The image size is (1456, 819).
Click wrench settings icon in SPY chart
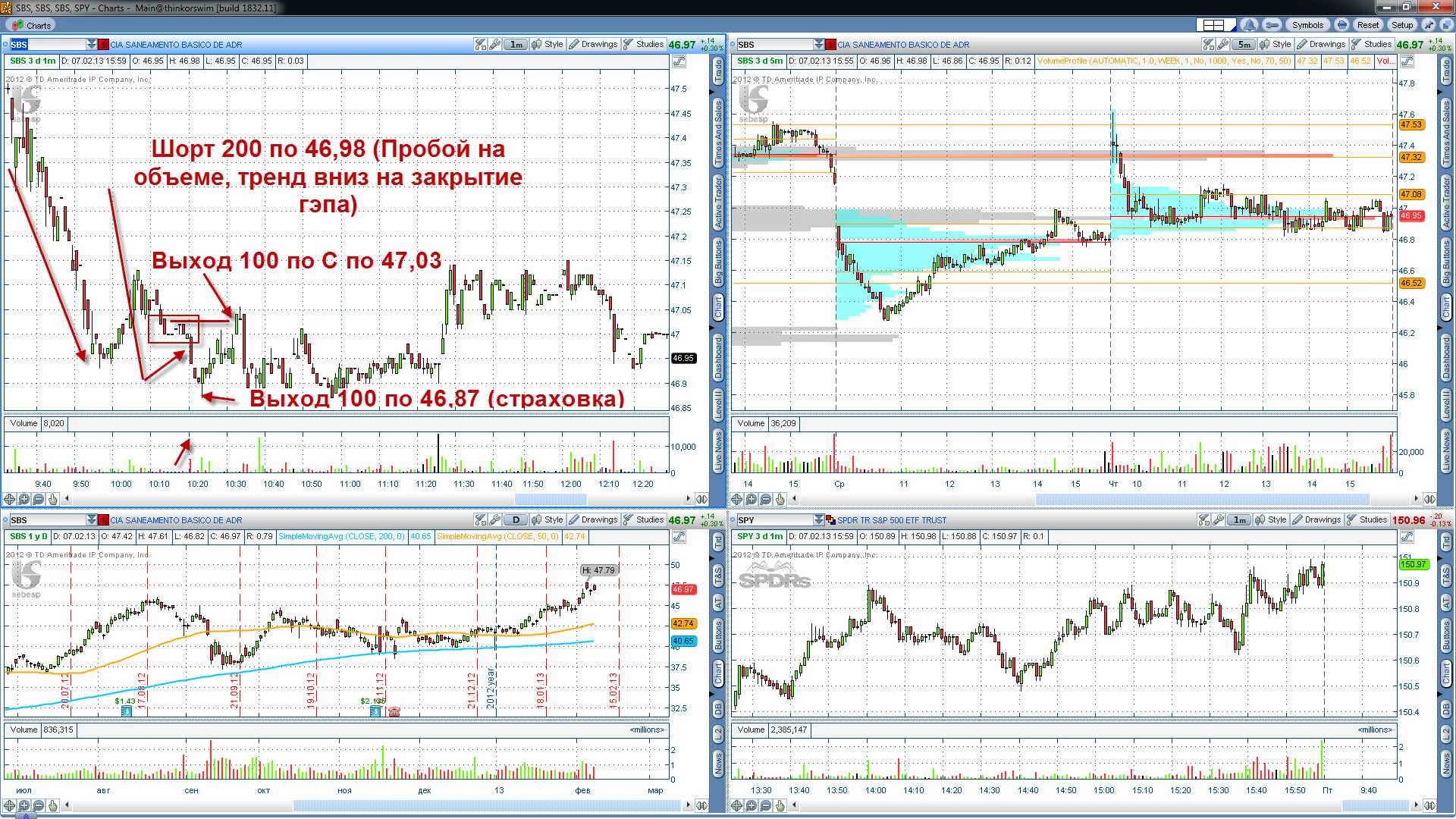(x=1219, y=520)
